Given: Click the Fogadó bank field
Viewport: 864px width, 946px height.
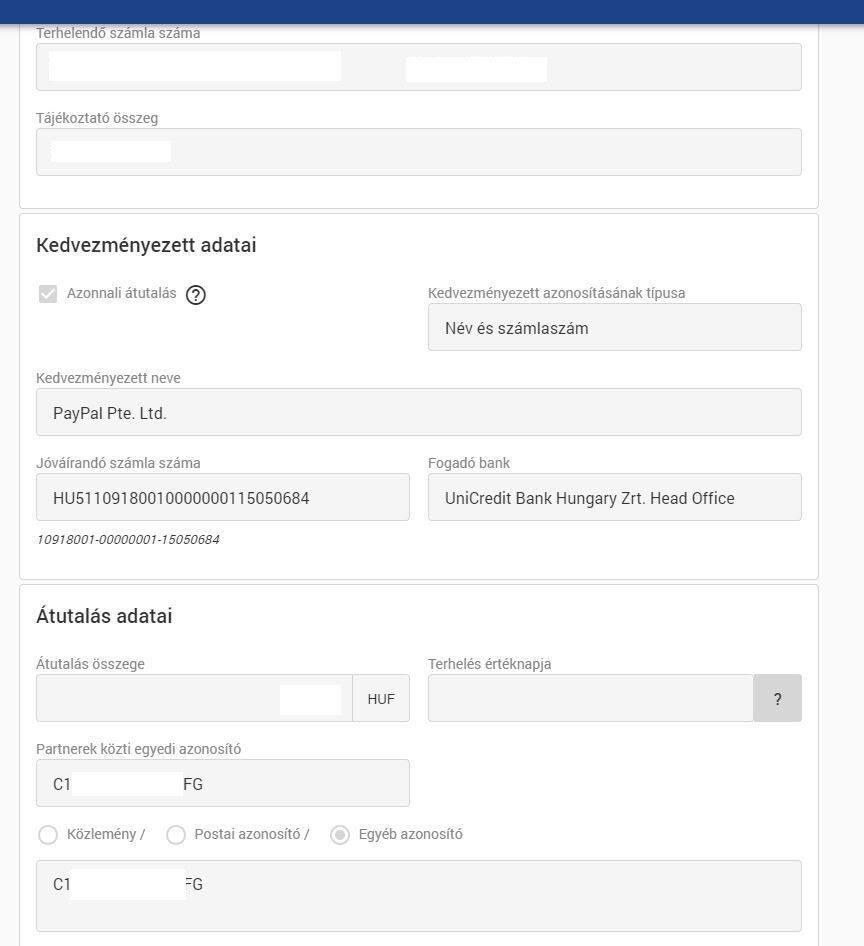Looking at the screenshot, I should click(614, 498).
